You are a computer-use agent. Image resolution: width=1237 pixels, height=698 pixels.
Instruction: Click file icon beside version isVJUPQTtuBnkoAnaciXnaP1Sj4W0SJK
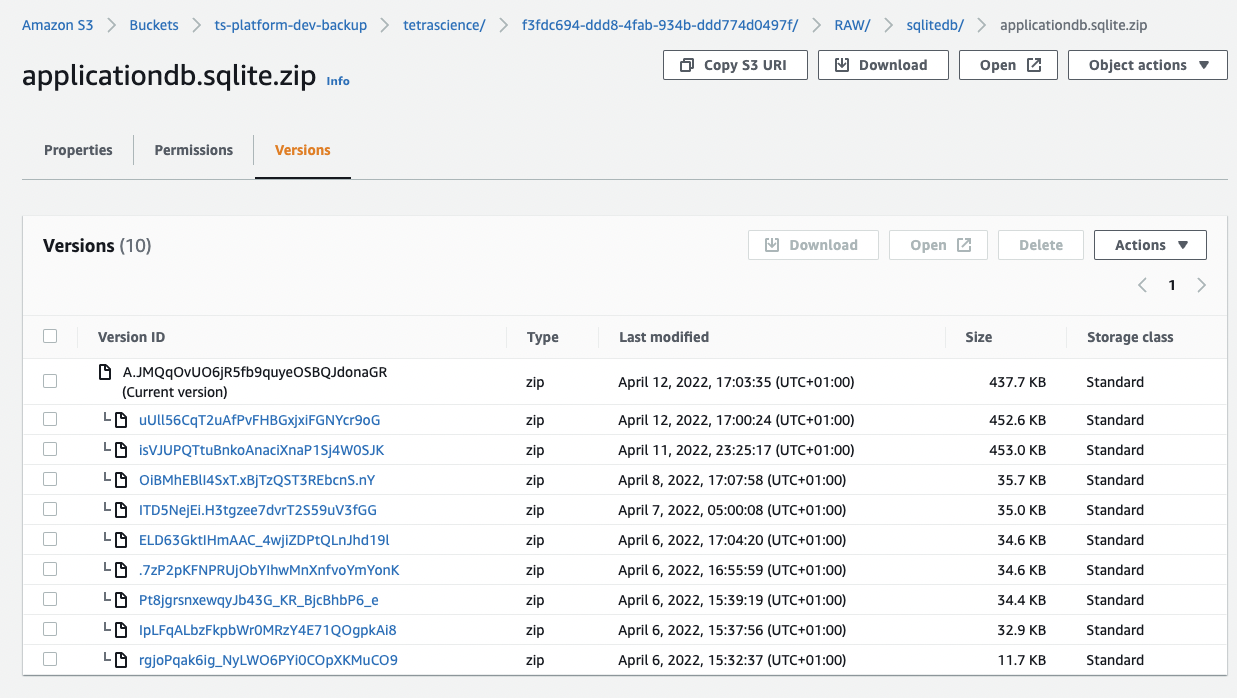tap(121, 450)
